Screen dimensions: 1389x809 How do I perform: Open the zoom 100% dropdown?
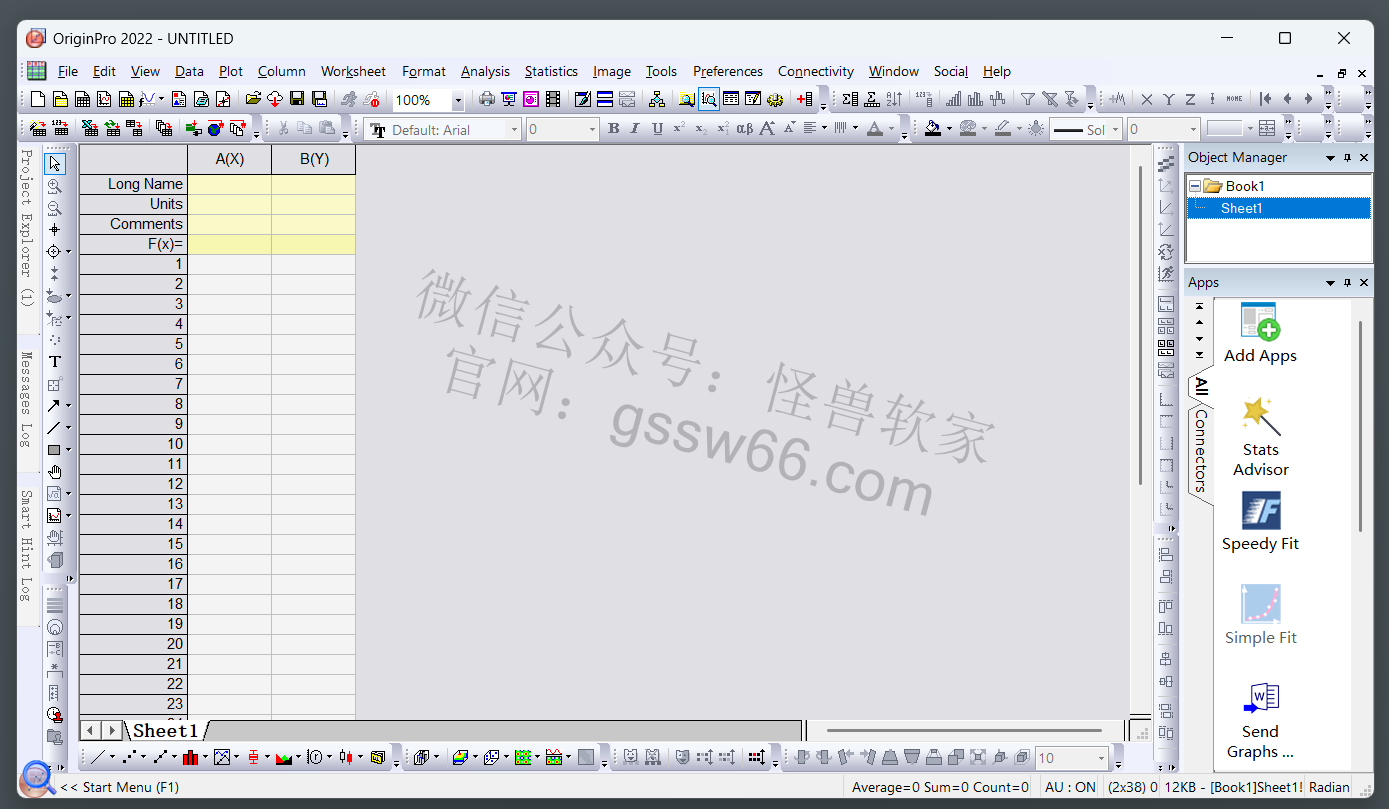point(458,100)
